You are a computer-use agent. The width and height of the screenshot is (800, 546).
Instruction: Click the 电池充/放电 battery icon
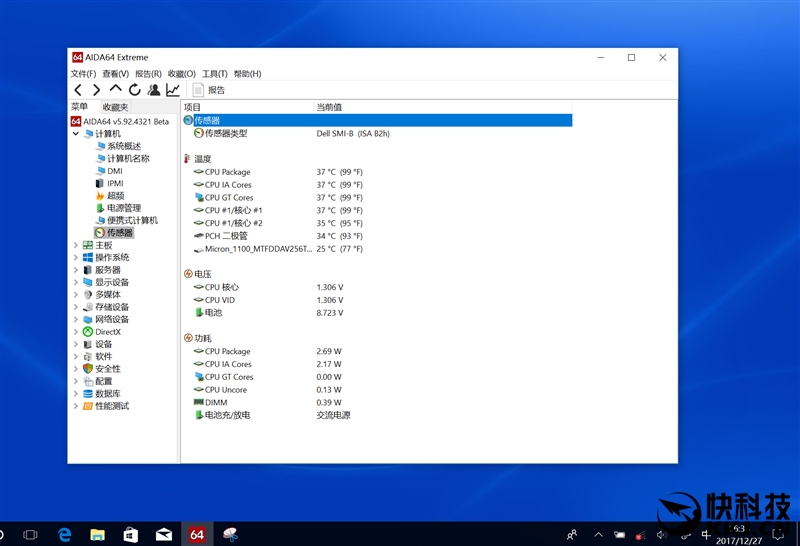pos(199,415)
